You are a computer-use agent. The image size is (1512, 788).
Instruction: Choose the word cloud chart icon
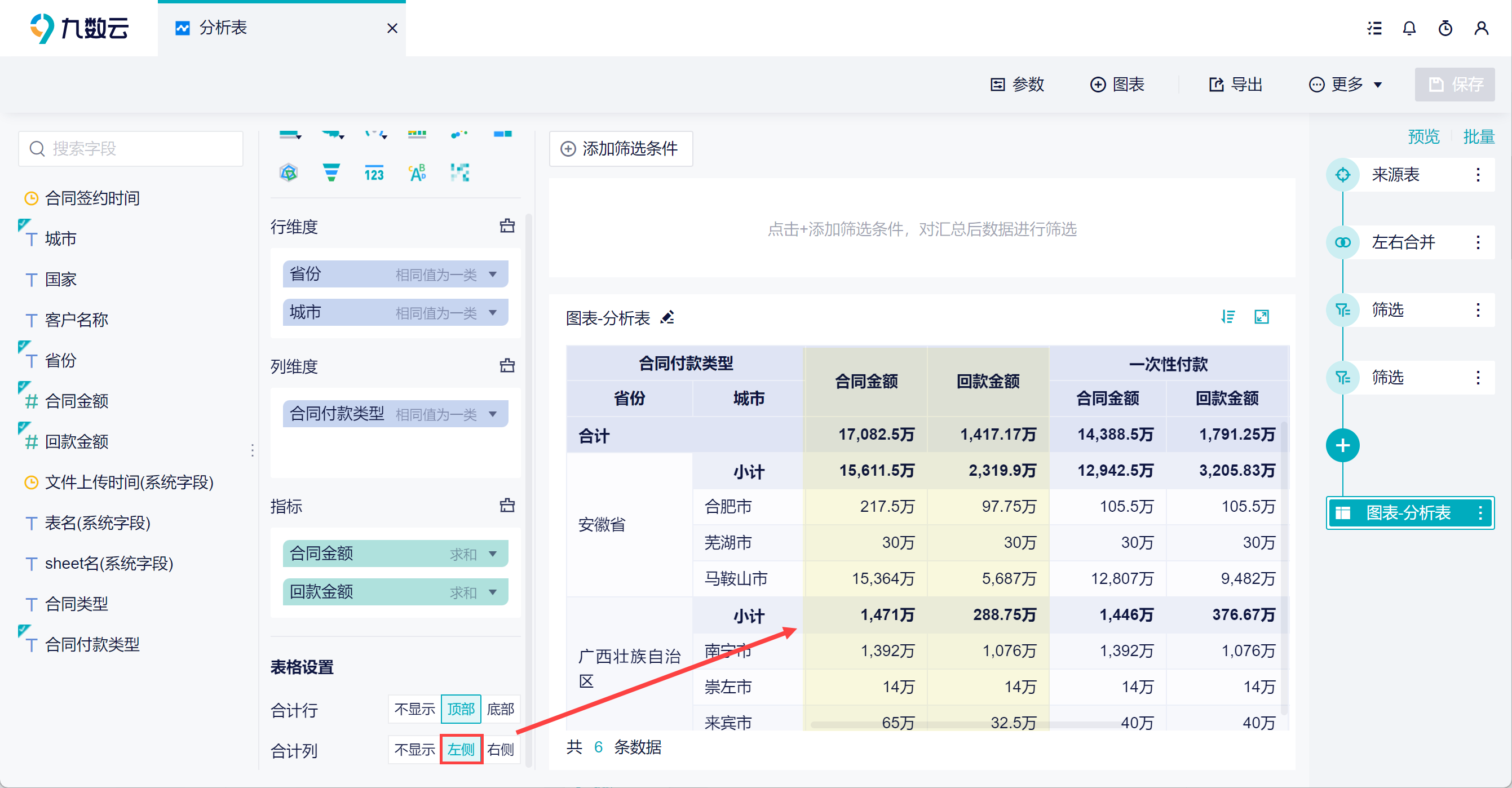[x=417, y=173]
